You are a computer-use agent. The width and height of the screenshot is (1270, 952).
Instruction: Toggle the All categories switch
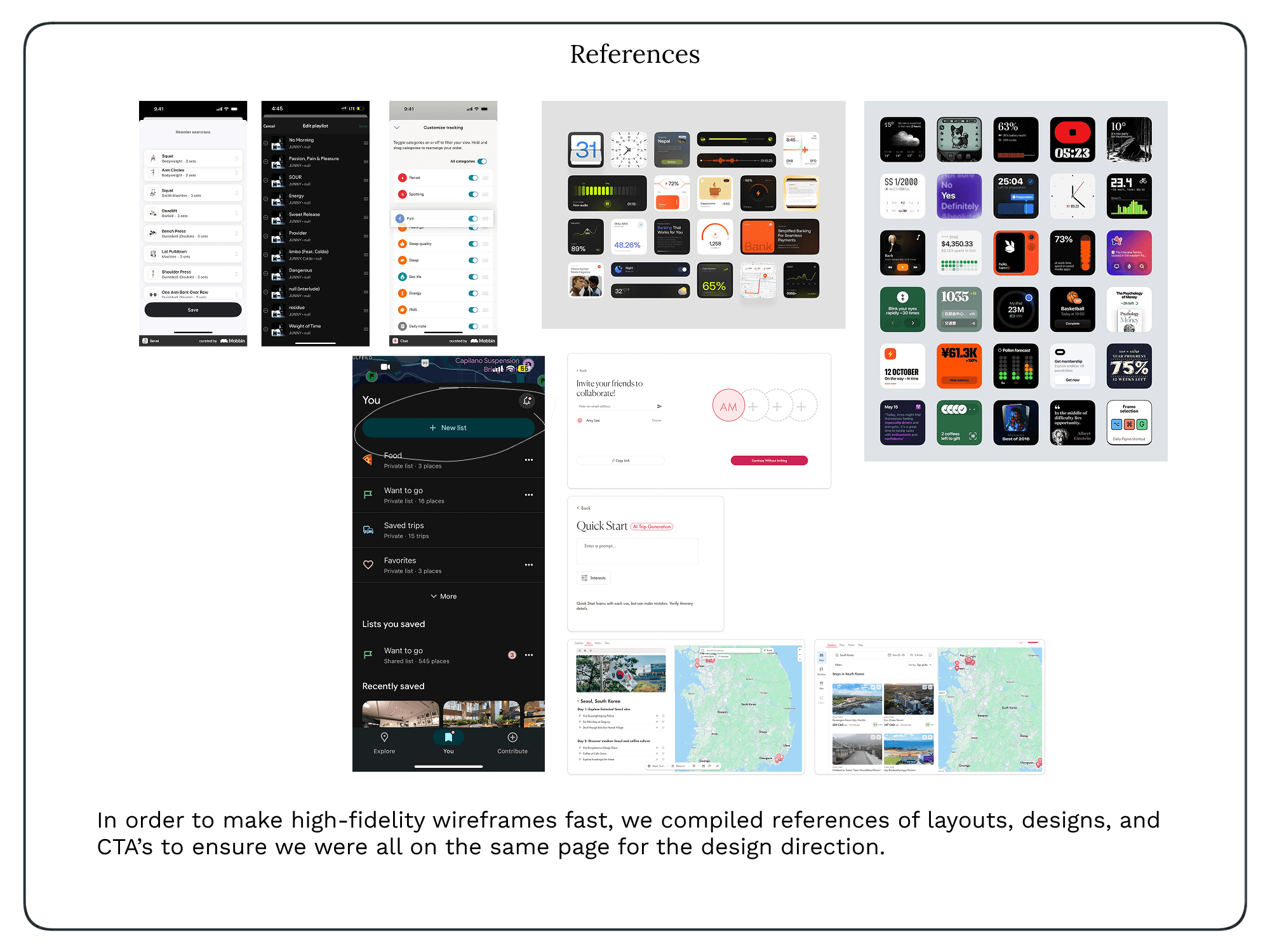[482, 161]
